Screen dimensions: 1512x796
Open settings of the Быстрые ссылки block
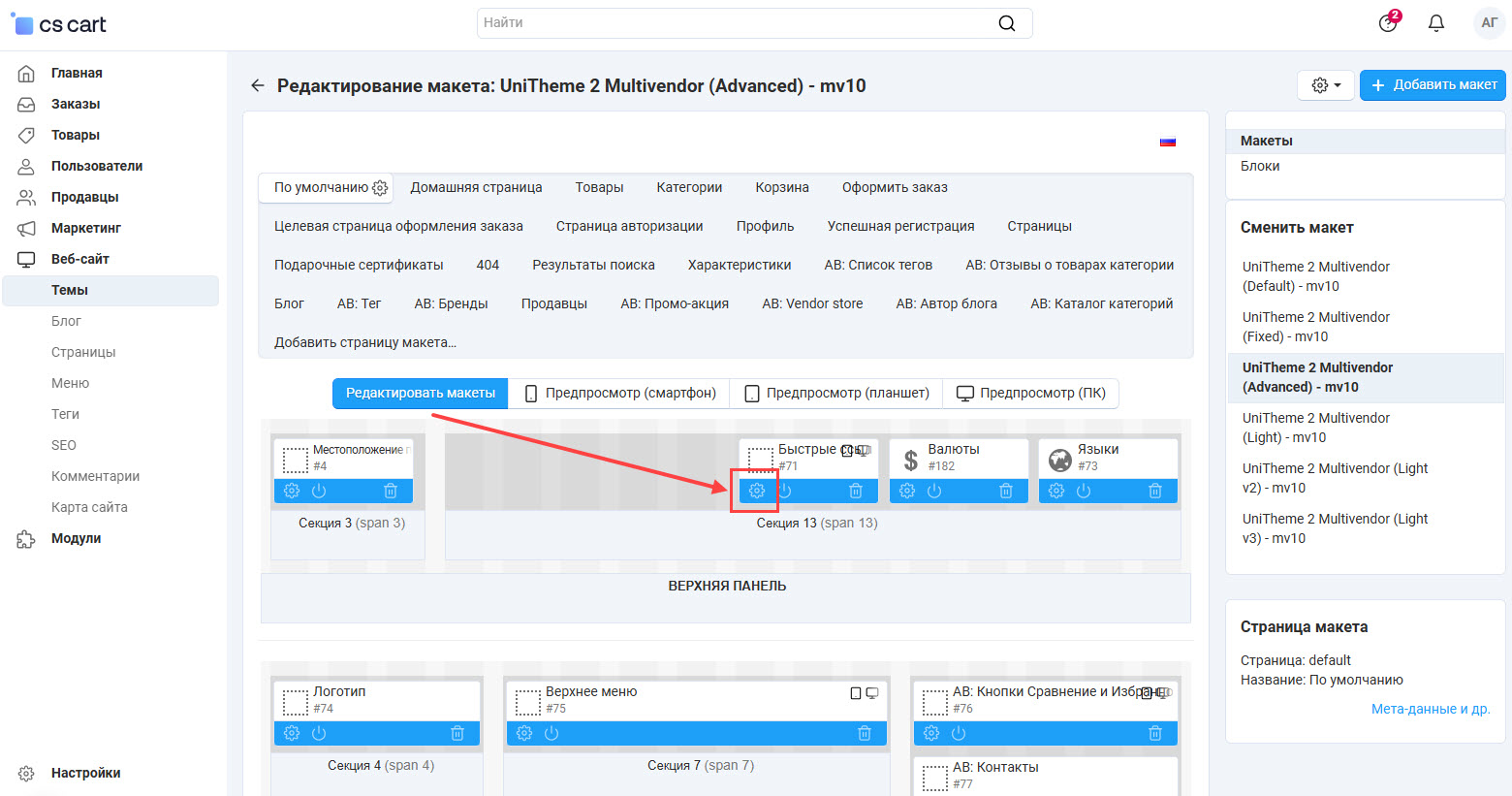click(757, 491)
